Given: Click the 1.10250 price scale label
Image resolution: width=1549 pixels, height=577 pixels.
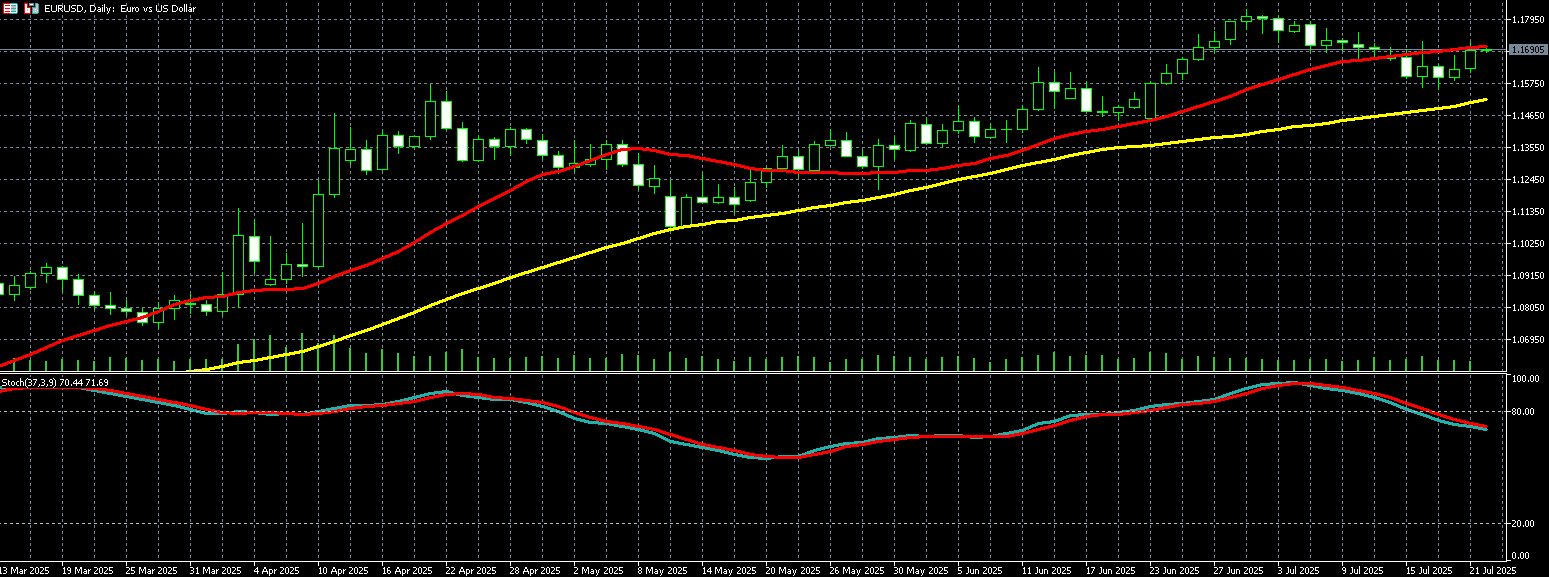Looking at the screenshot, I should [1527, 244].
